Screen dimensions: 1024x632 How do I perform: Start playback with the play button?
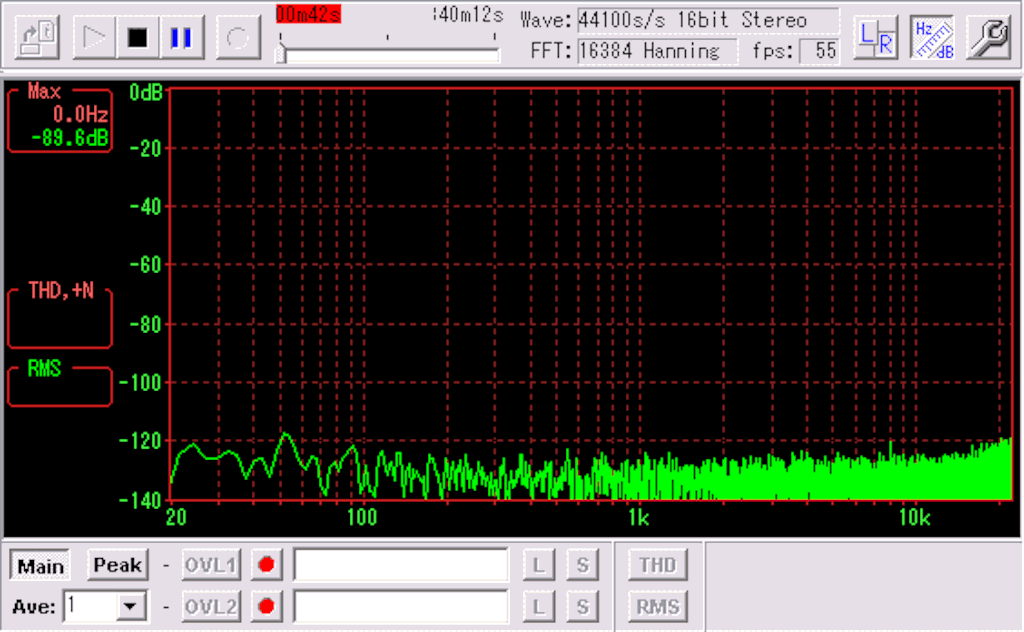94,38
